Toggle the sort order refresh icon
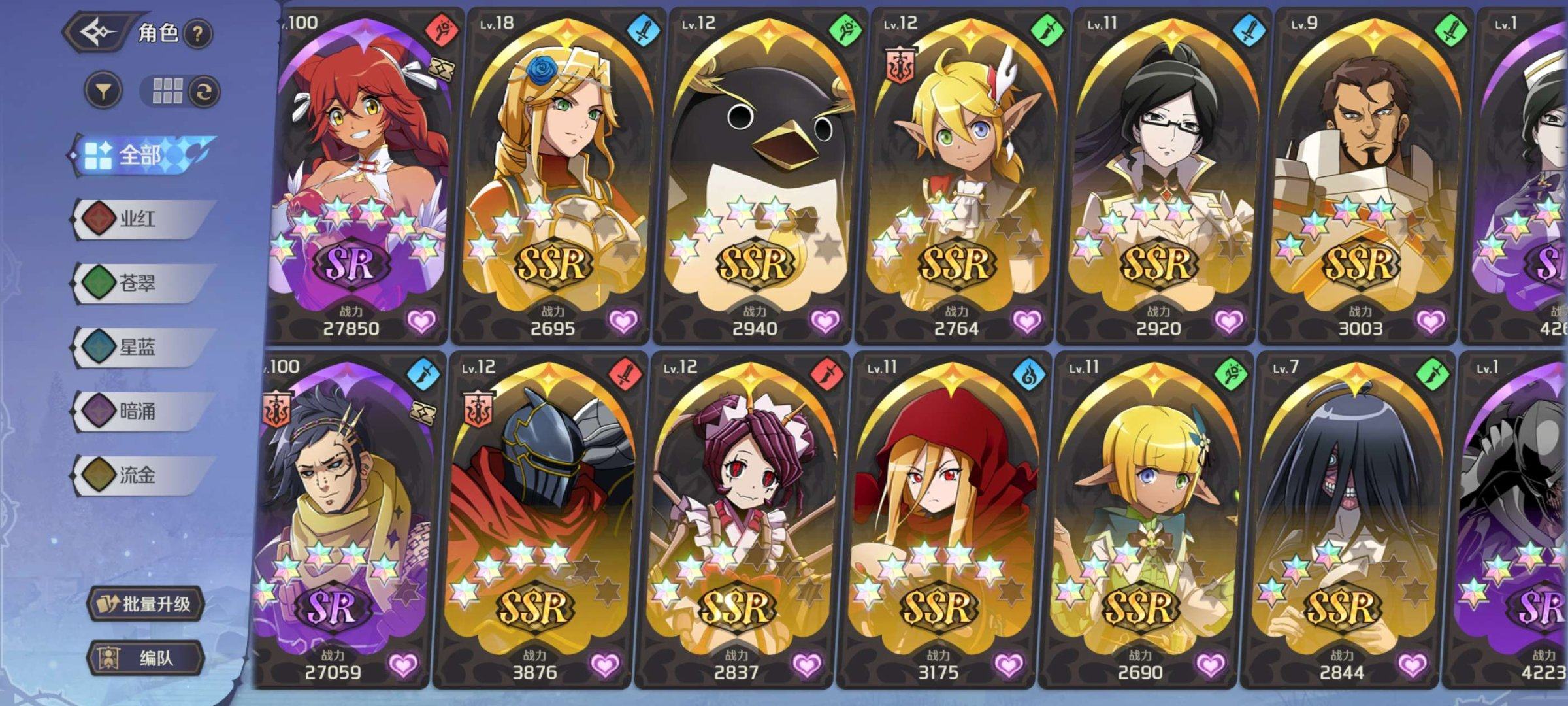This screenshot has height=706, width=1568. 203,92
